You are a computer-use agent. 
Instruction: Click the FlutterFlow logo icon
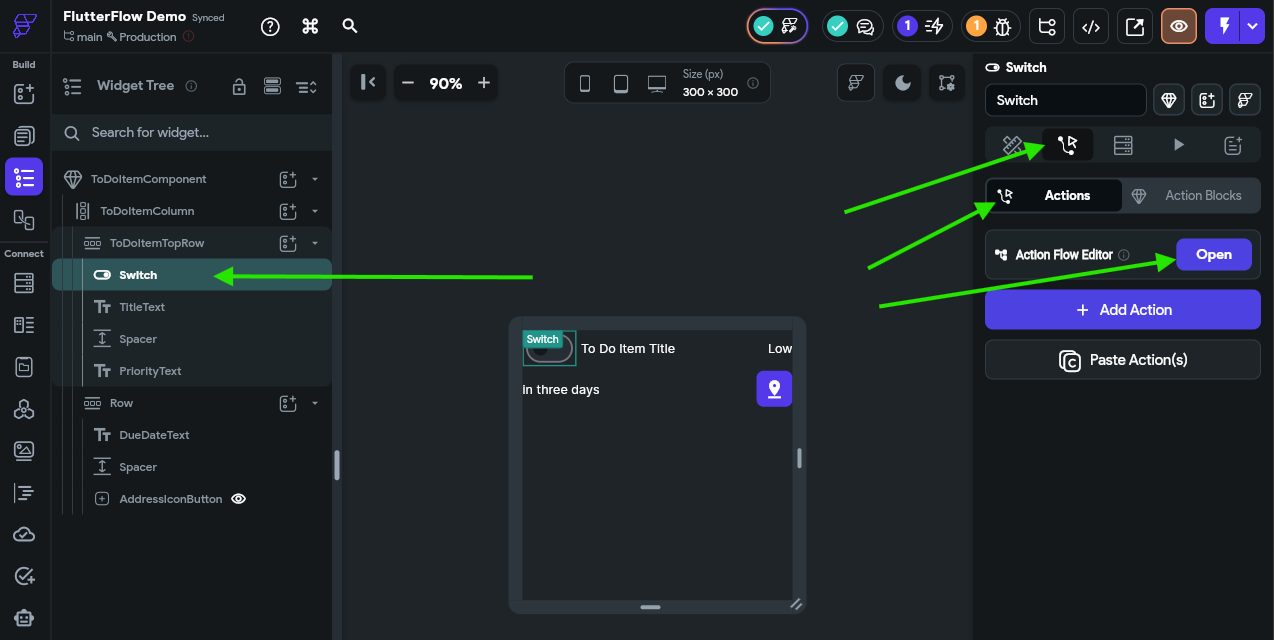pos(25,26)
